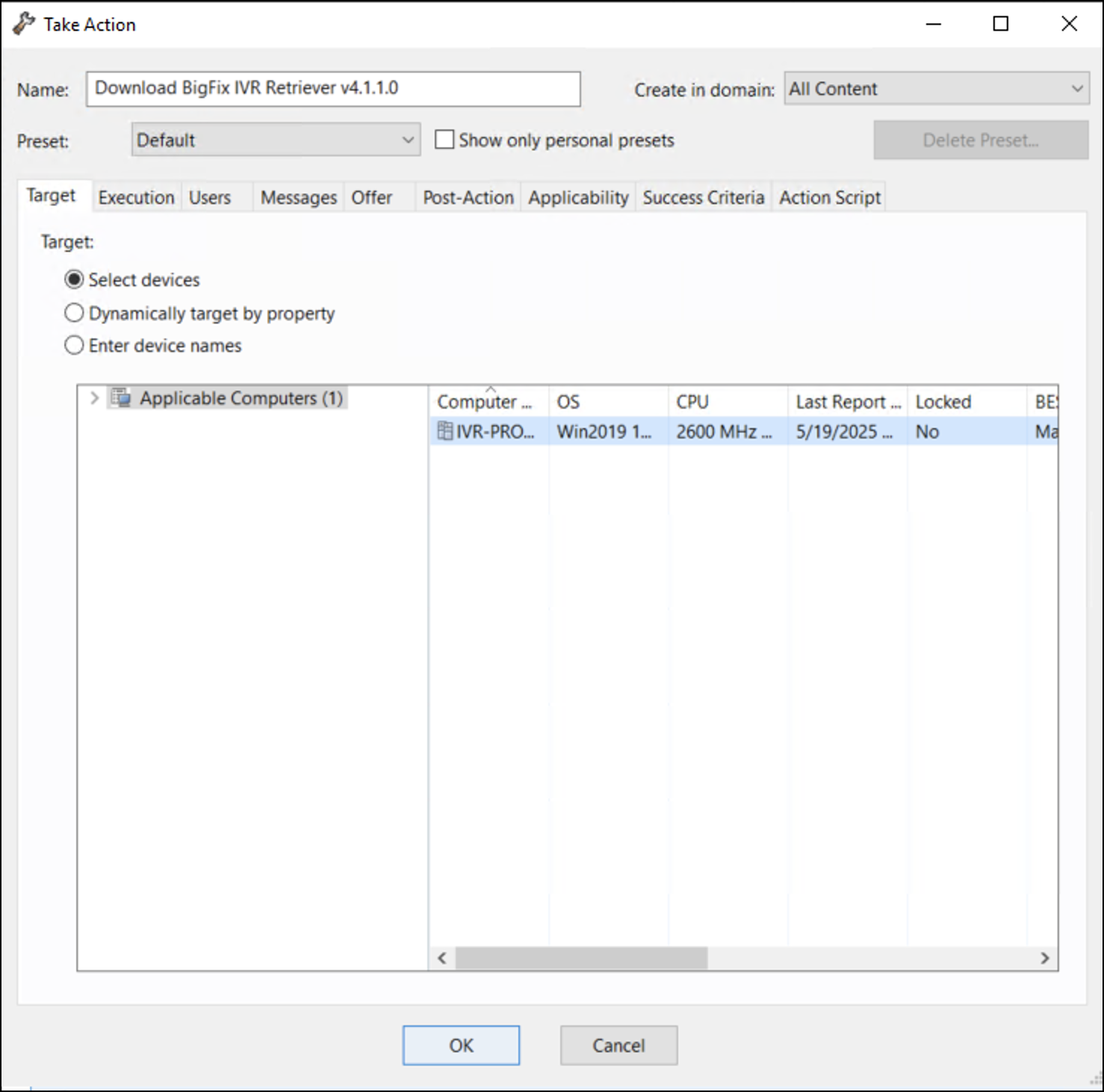Click the Take Action wrench icon
The width and height of the screenshot is (1104, 1092).
24,24
